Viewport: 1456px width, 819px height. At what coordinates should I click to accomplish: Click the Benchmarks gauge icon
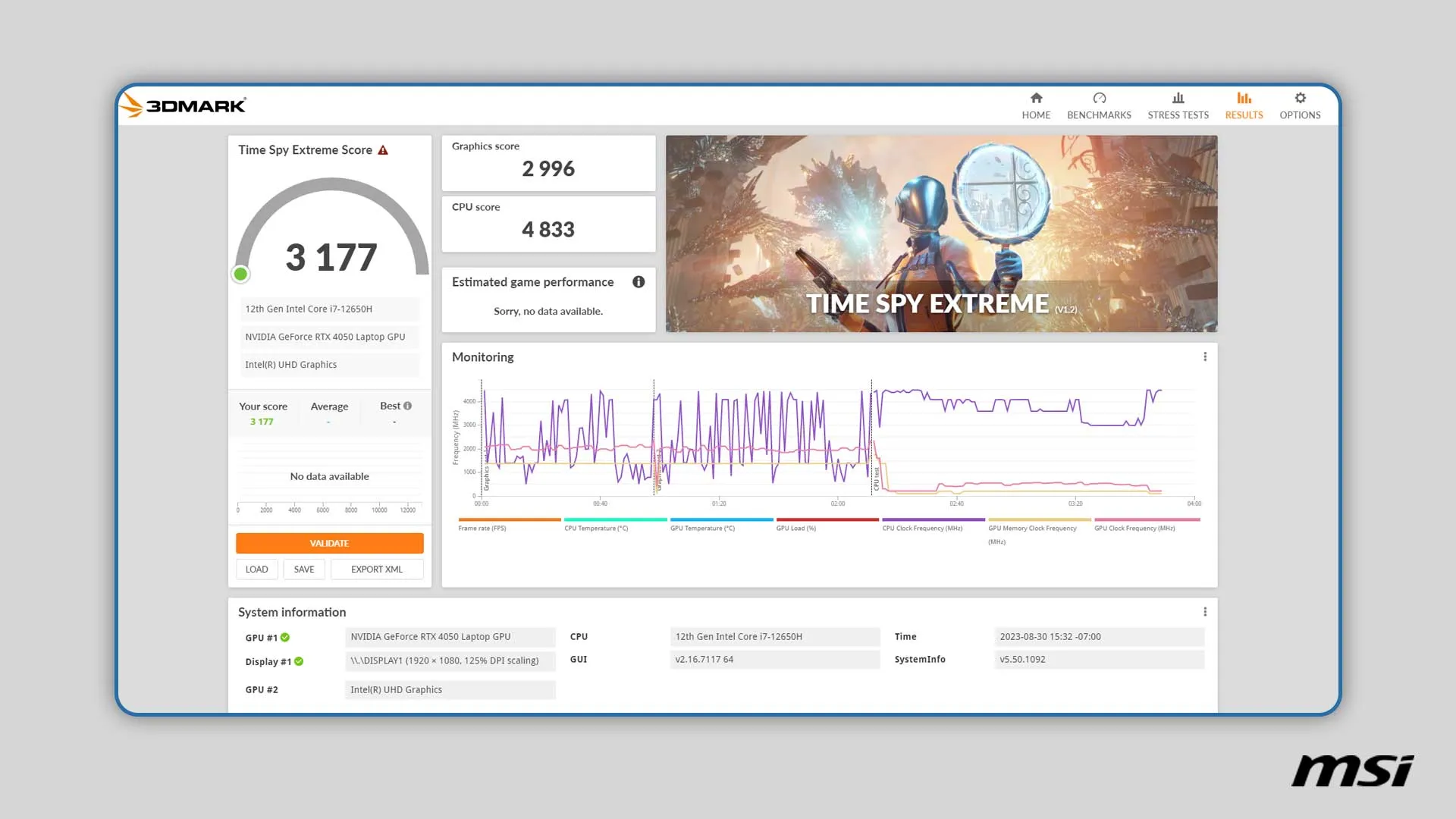point(1099,98)
